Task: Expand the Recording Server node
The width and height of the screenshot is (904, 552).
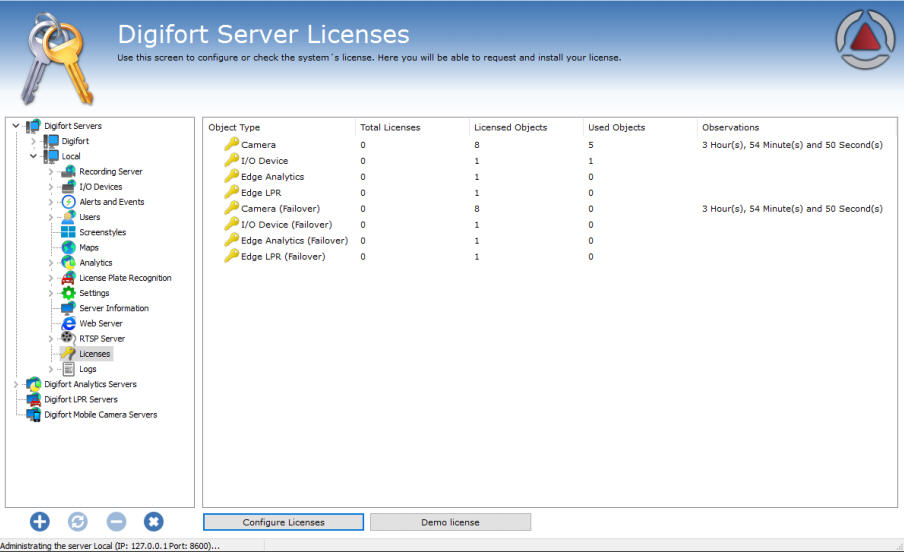Action: point(51,171)
